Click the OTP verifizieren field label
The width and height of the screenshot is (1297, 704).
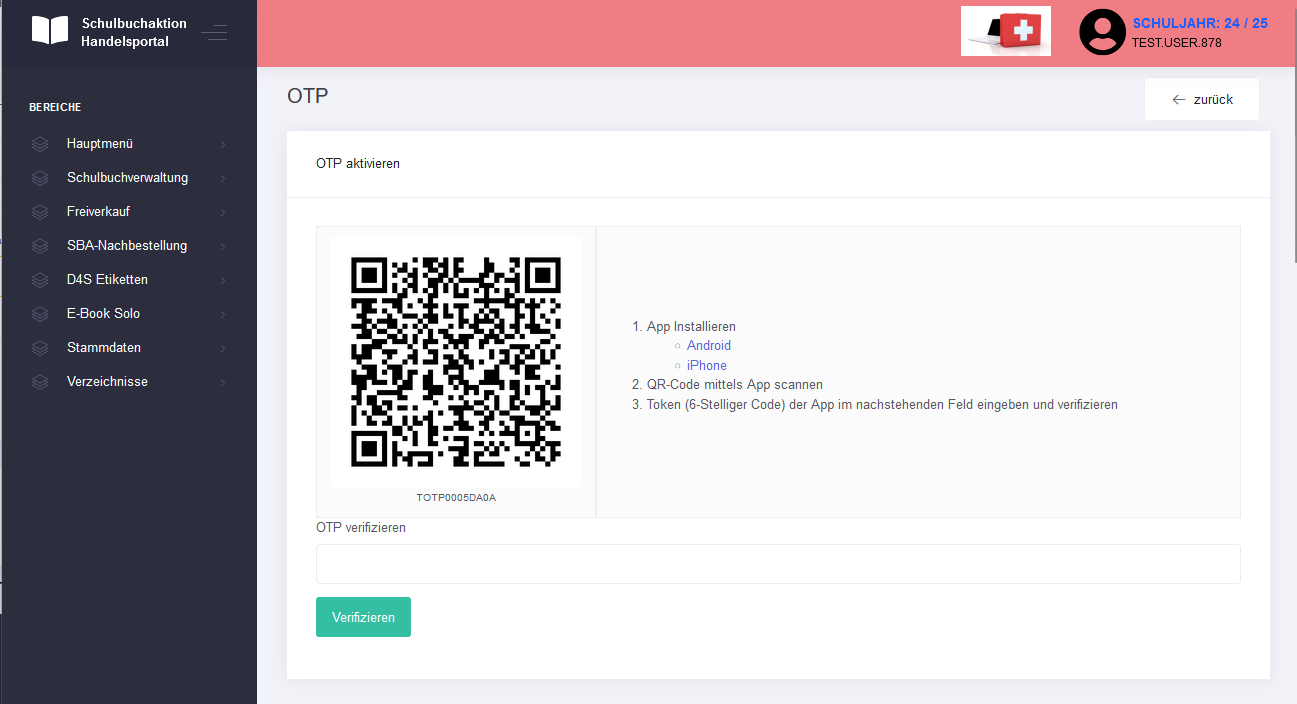click(361, 527)
